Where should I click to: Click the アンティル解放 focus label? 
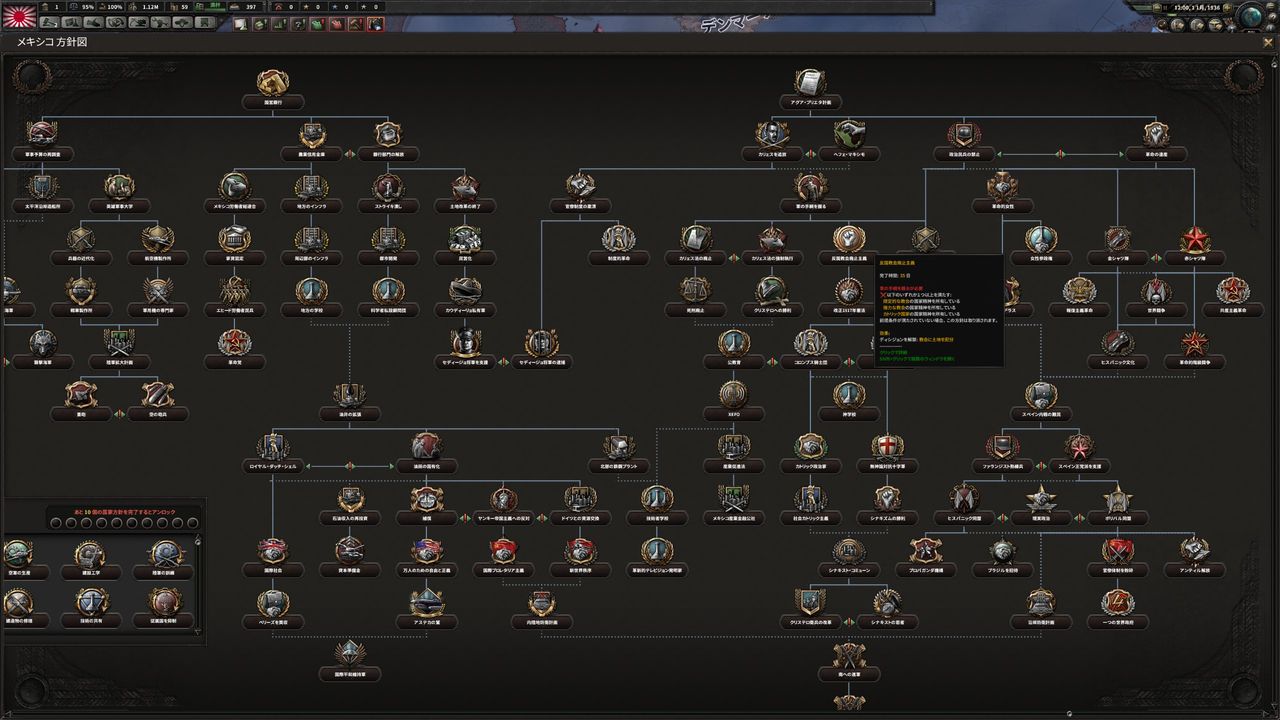[1194, 571]
